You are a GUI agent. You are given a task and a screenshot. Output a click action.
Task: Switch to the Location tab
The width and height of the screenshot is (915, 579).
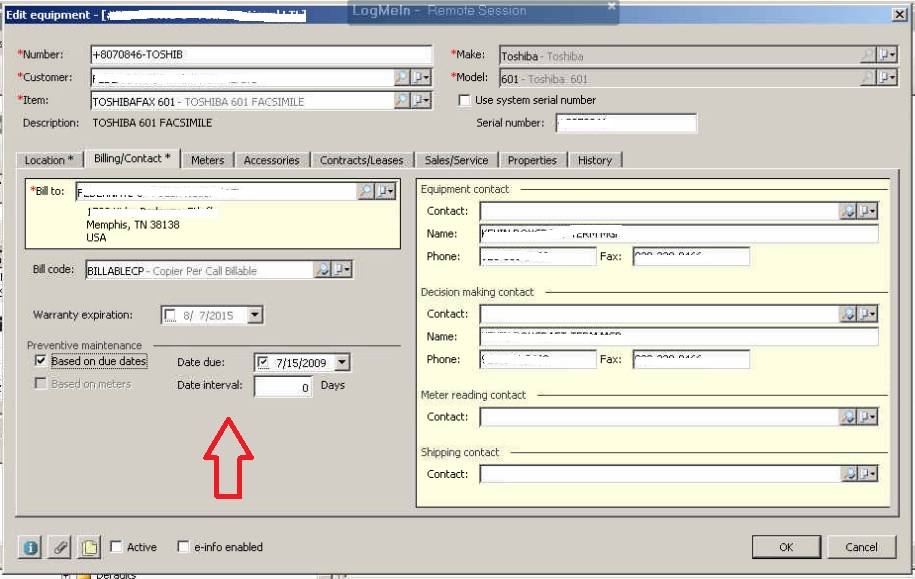tap(49, 160)
